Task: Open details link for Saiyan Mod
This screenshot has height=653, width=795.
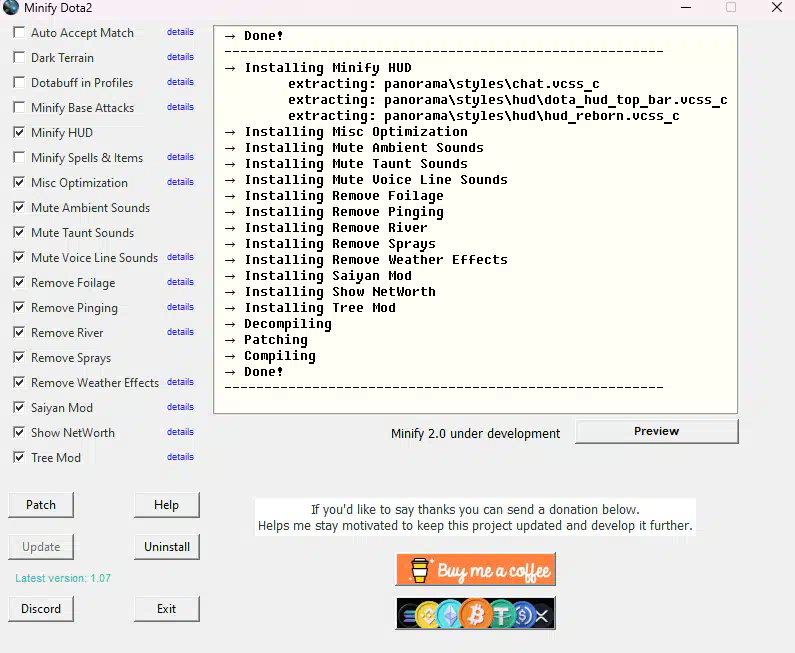Action: [x=180, y=407]
